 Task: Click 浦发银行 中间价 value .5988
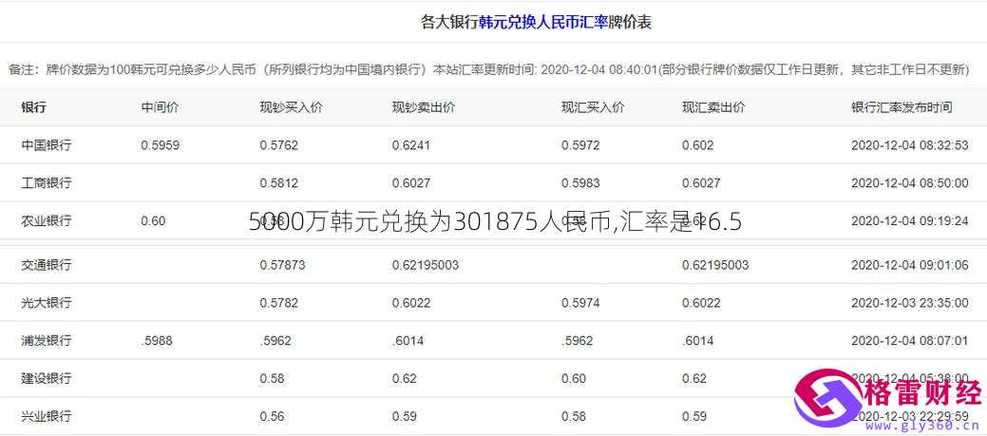pos(157,340)
